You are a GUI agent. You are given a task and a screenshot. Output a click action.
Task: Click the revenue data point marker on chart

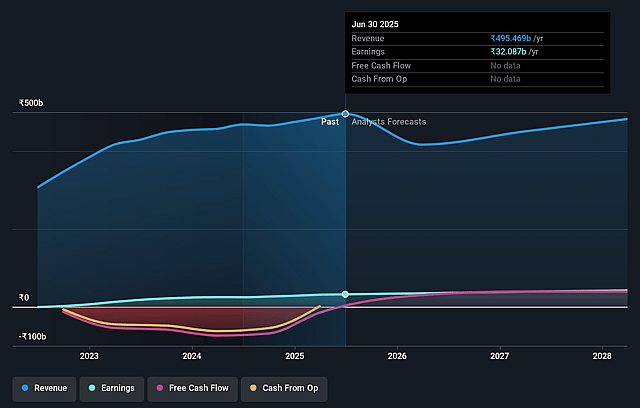tap(345, 114)
